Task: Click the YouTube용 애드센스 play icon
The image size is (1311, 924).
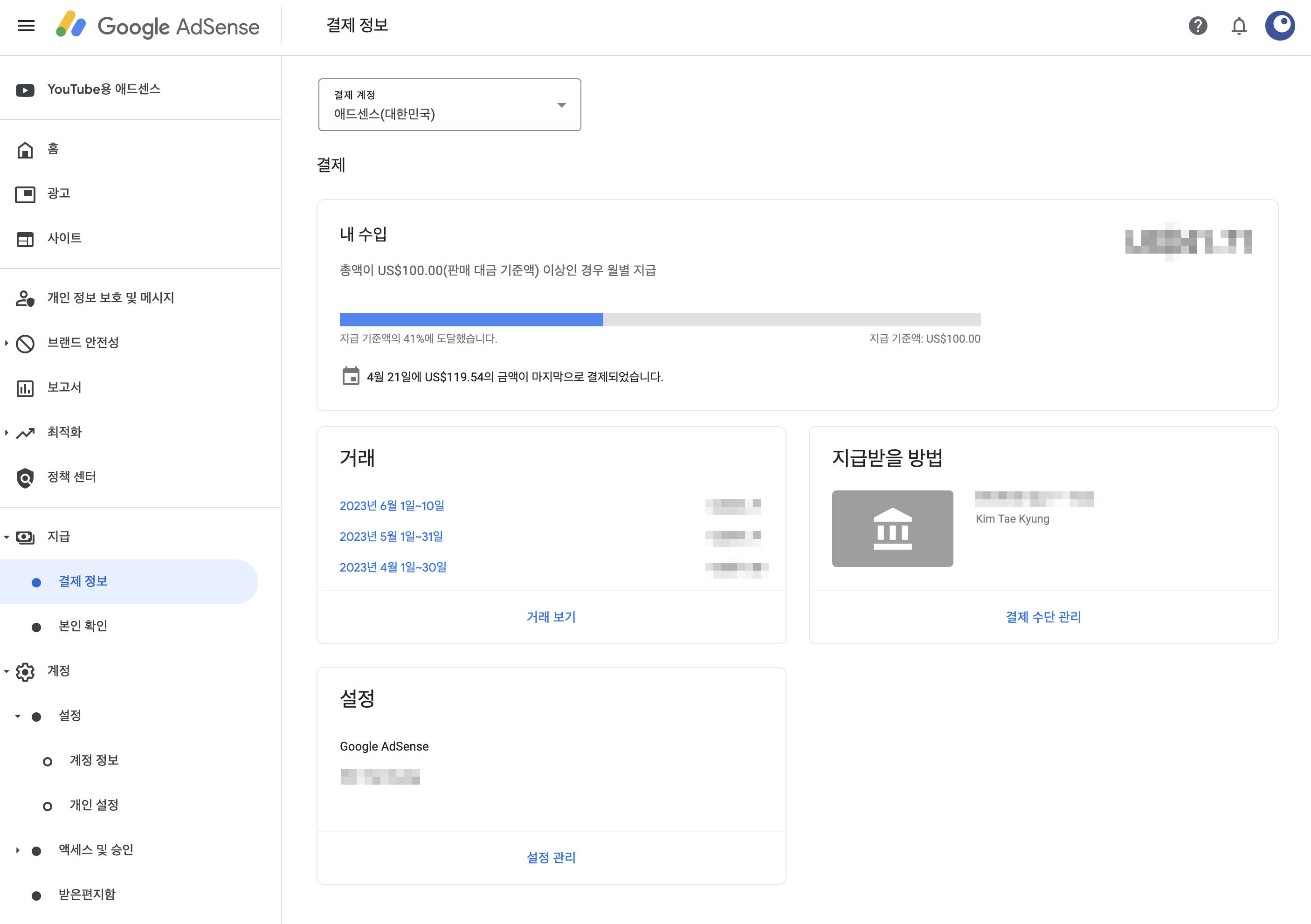Action: coord(25,90)
